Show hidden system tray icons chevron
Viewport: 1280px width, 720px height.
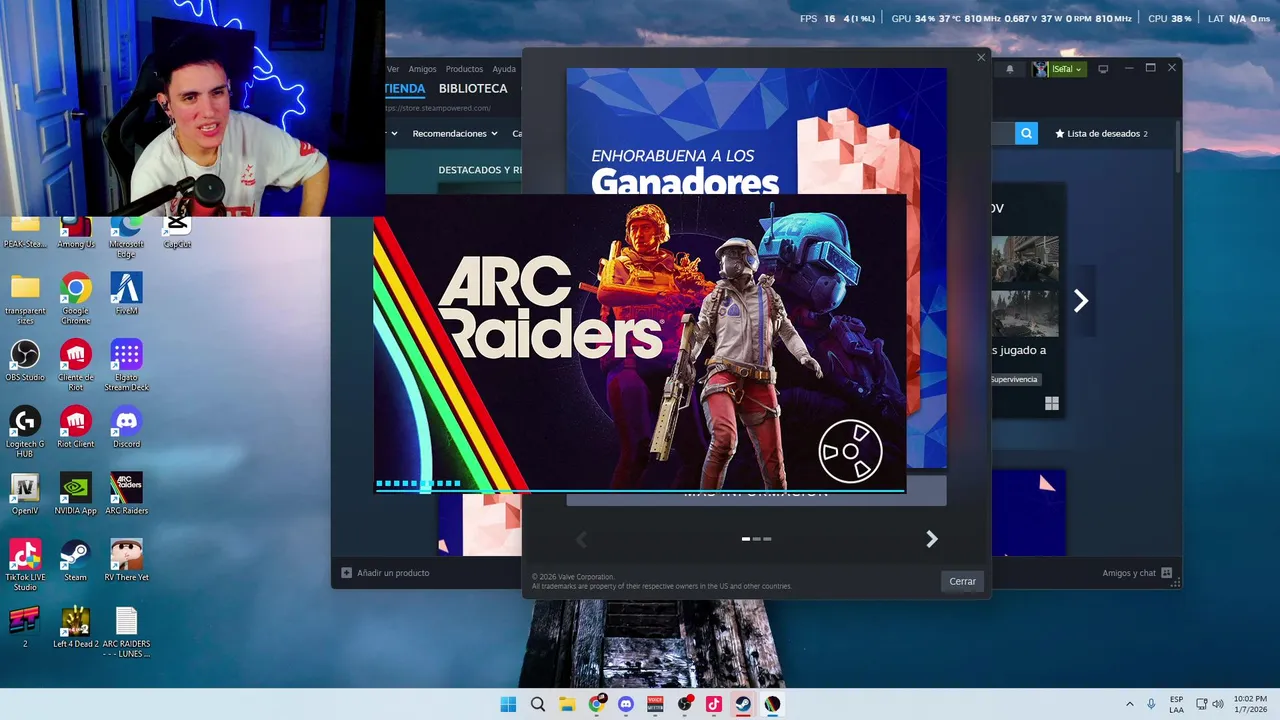[1130, 704]
